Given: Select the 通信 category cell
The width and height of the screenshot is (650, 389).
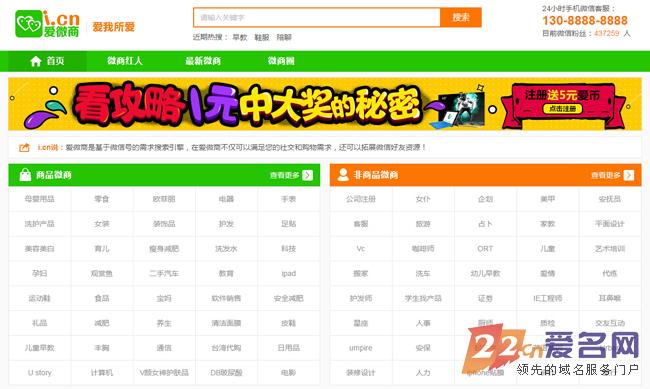Looking at the screenshot, I should 164,348.
